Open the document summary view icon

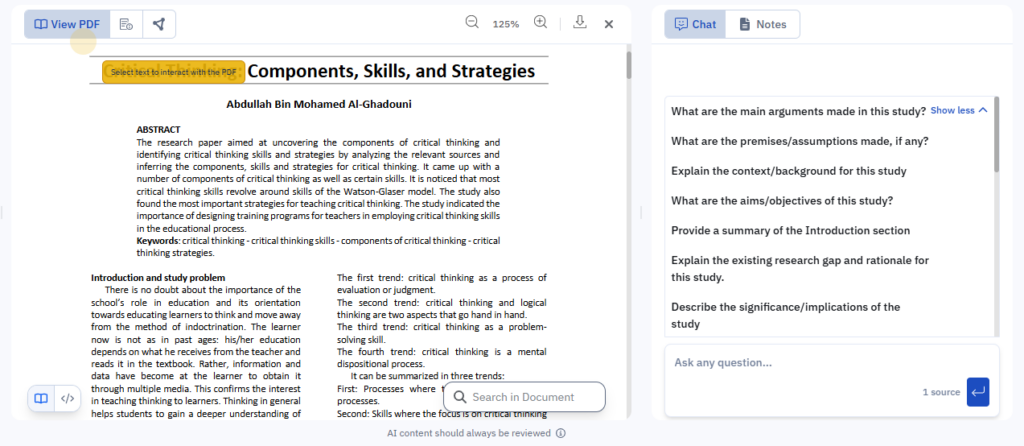coord(126,24)
